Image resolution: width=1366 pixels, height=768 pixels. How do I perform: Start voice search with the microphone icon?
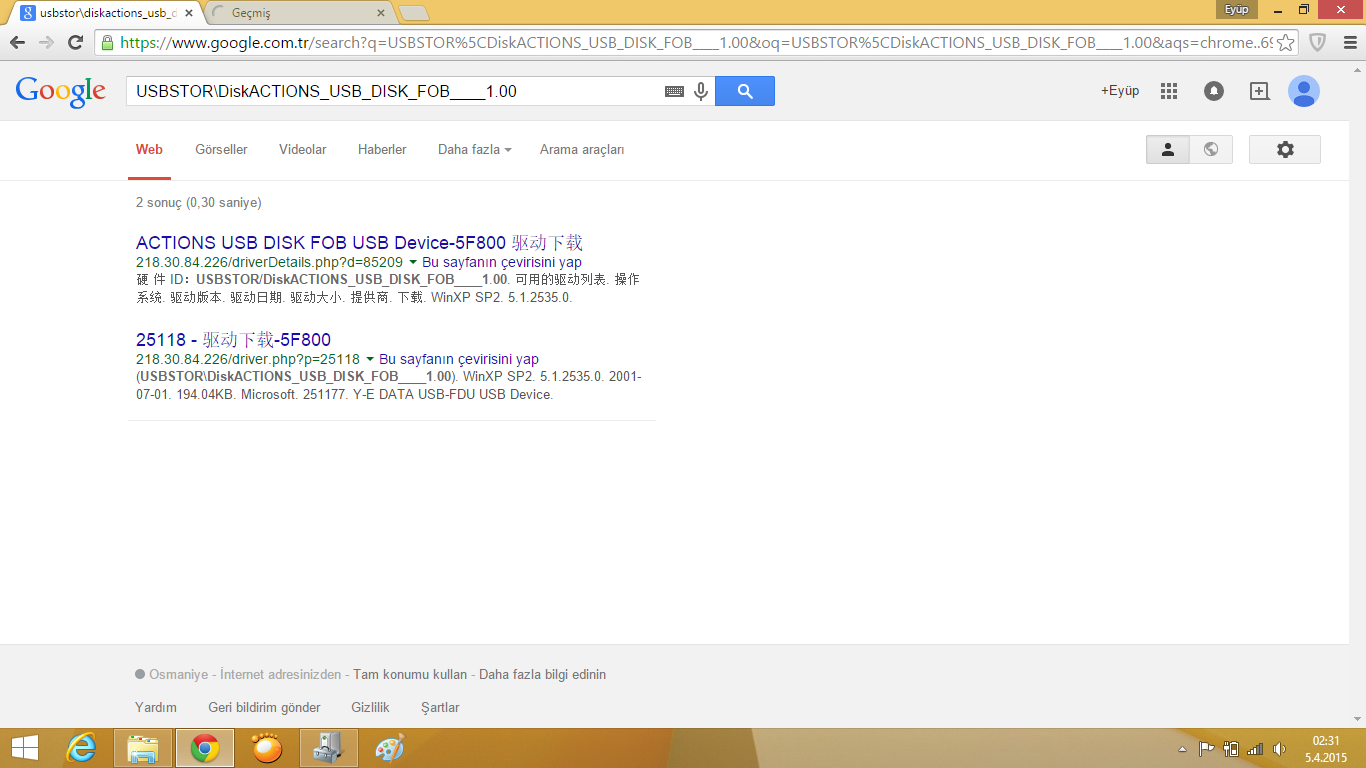701,91
